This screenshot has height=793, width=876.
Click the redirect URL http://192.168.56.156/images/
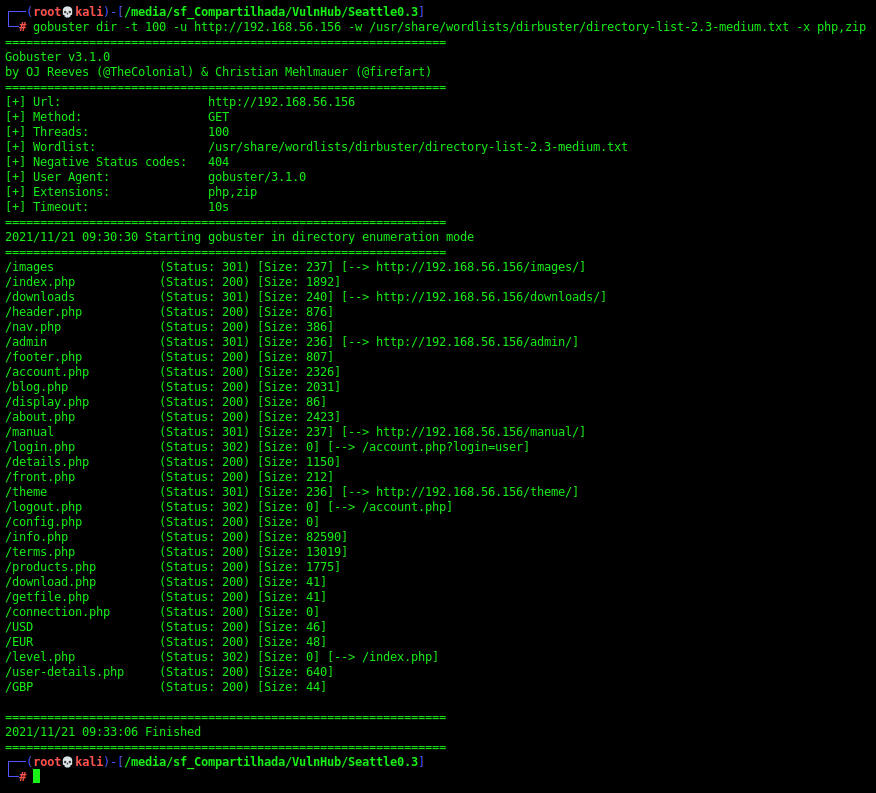(477, 267)
